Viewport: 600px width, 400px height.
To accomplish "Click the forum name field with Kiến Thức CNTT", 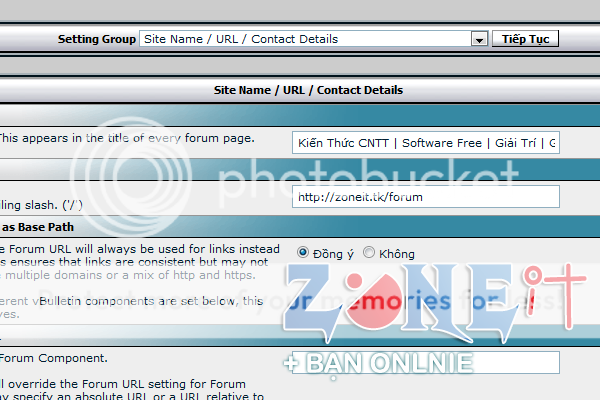I will [x=426, y=143].
